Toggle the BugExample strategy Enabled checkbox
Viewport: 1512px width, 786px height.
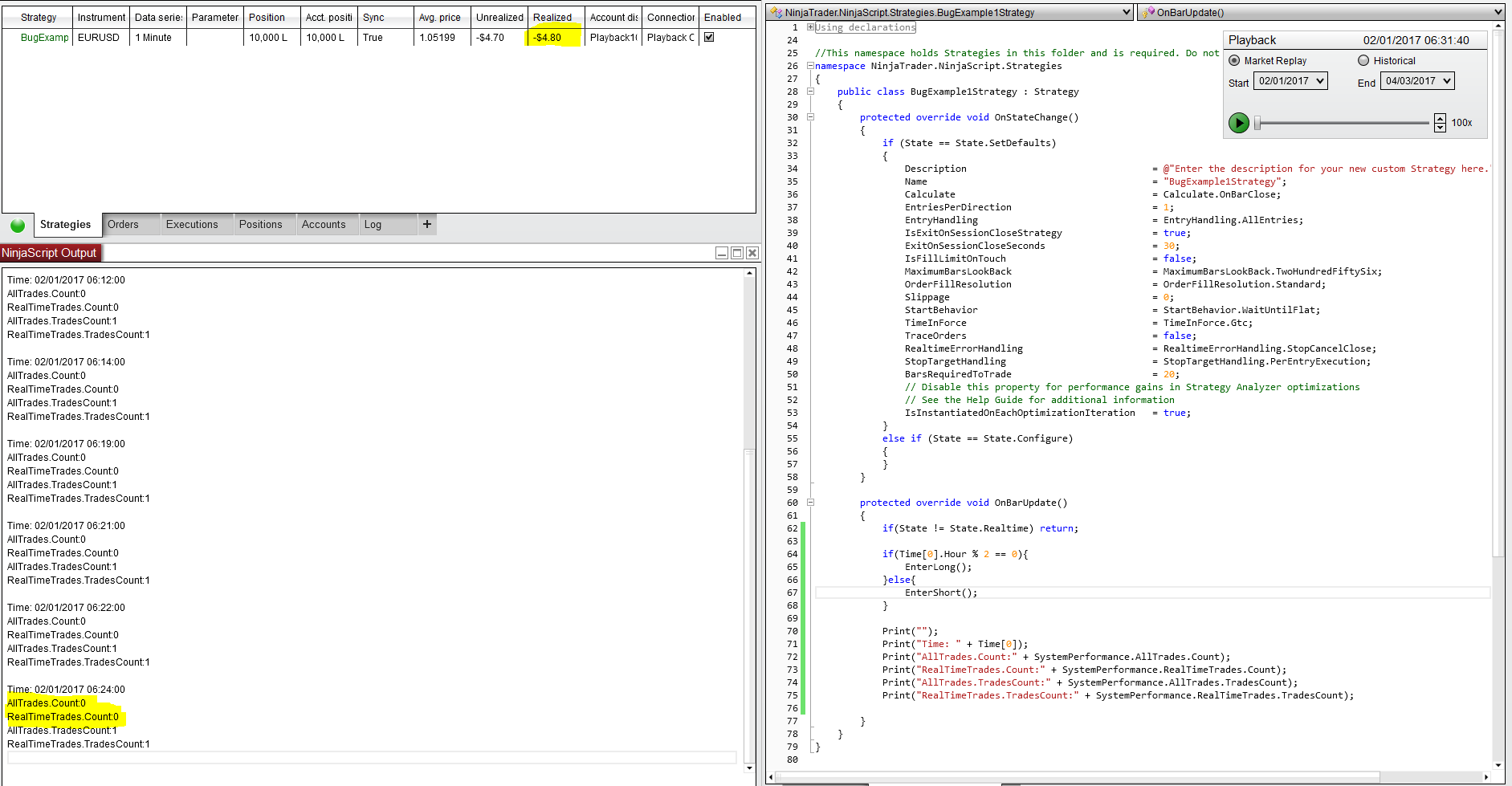click(x=709, y=37)
